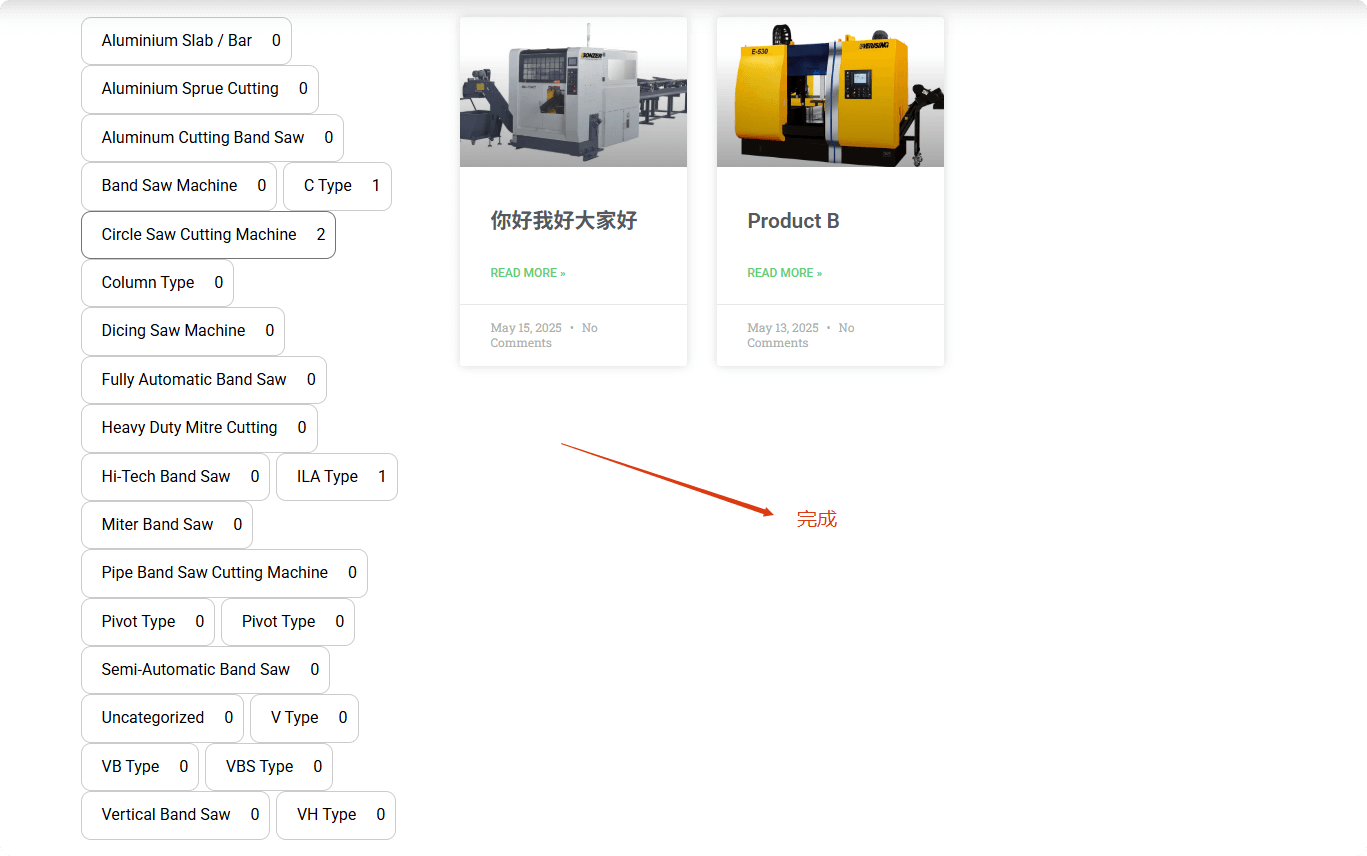Select the C Type category
Viewport: 1367px width, 856px height.
point(337,186)
